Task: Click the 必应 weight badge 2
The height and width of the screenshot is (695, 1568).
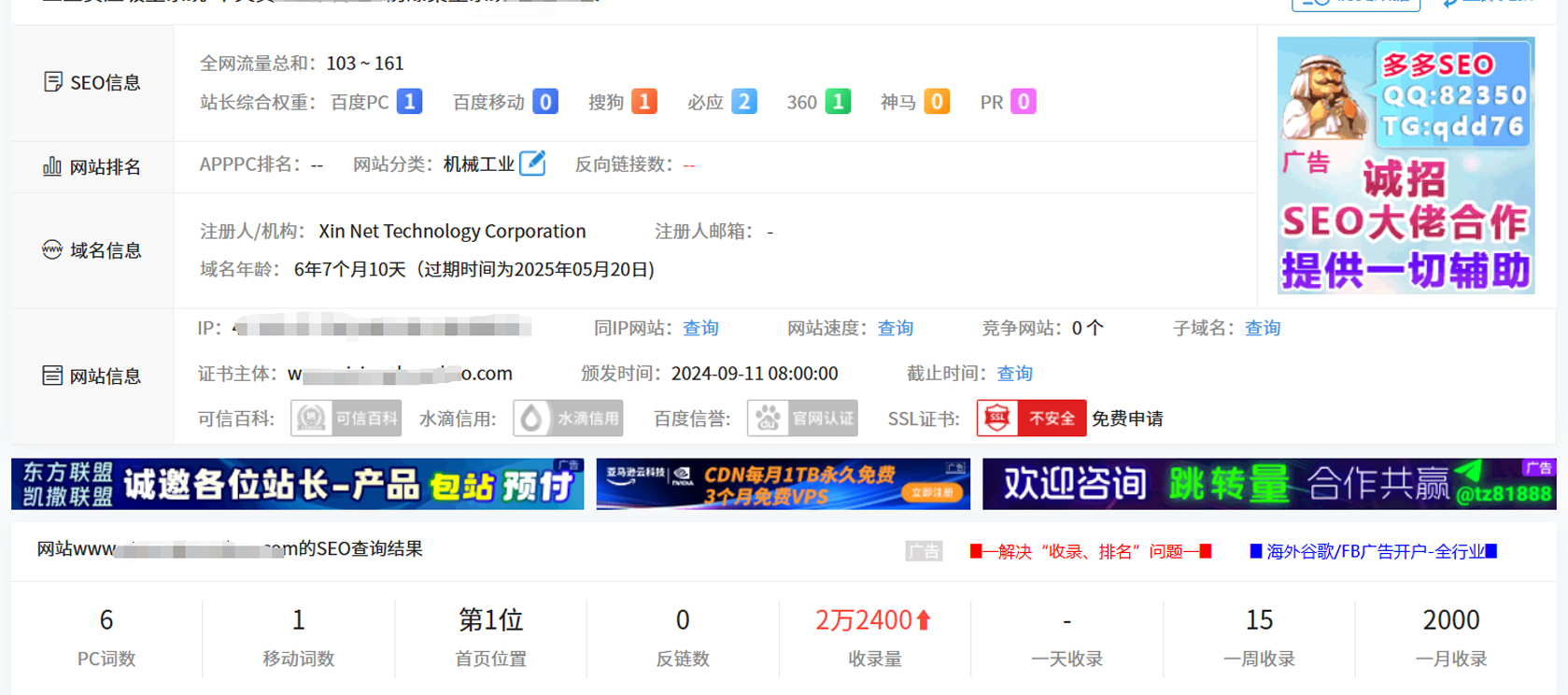Action: coord(743,101)
